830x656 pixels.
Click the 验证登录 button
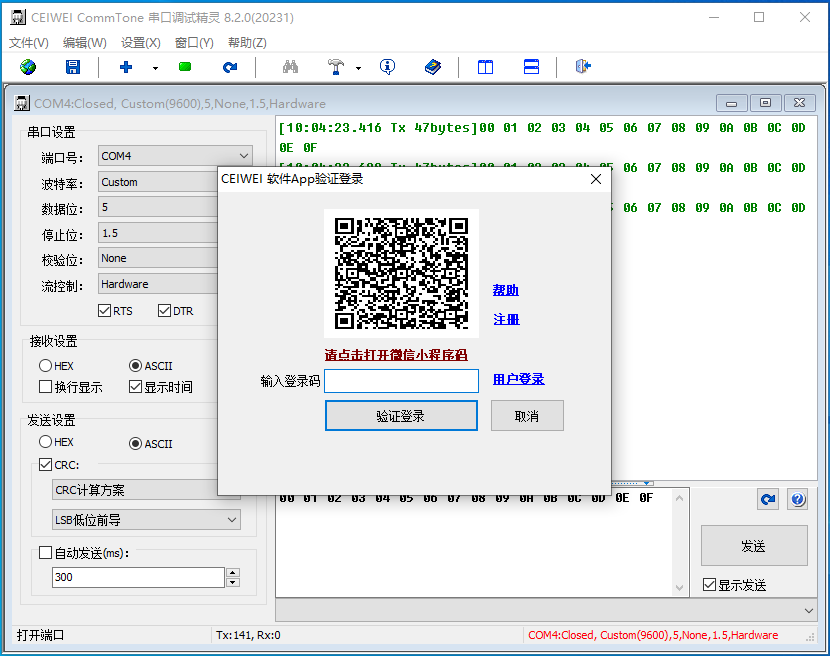click(401, 416)
